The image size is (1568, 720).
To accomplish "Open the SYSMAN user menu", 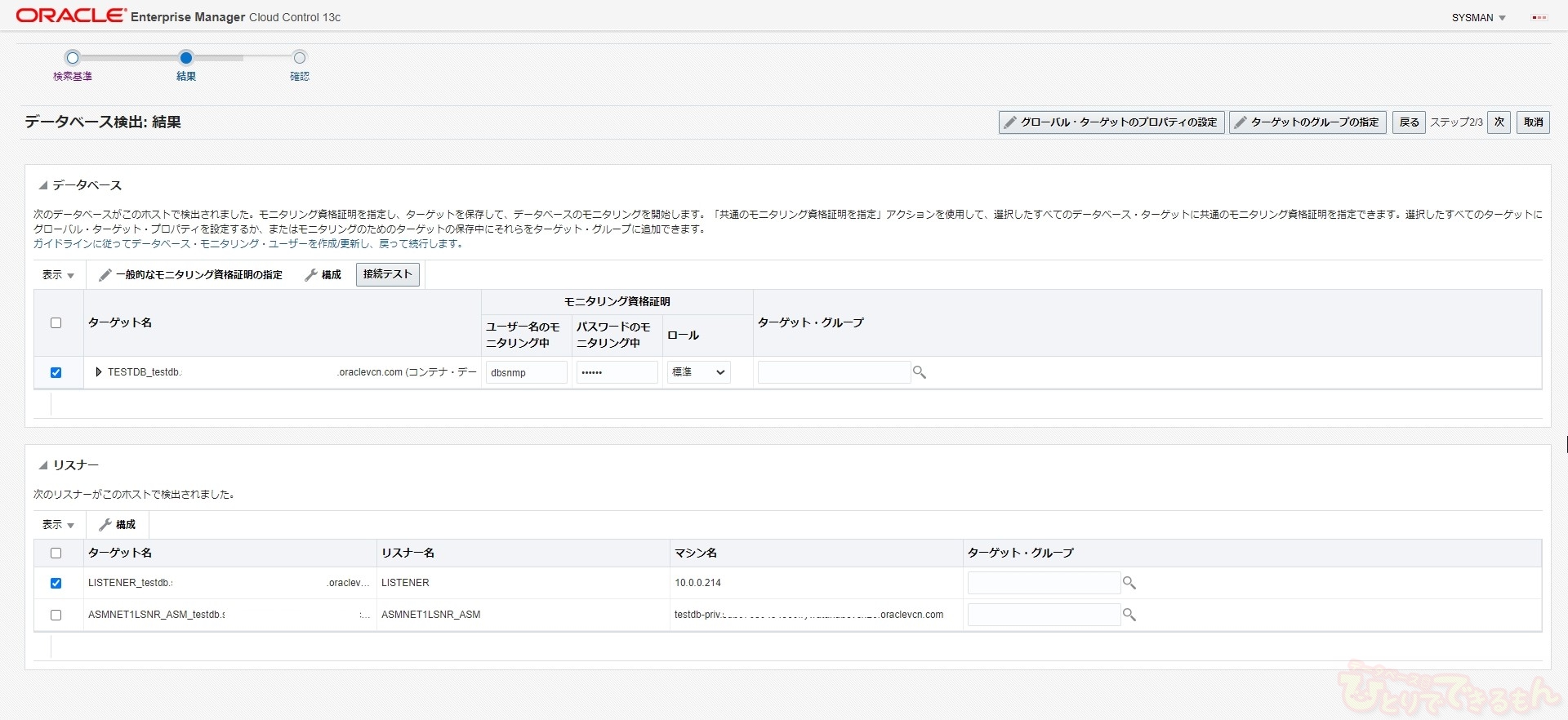I will pyautogui.click(x=1478, y=18).
